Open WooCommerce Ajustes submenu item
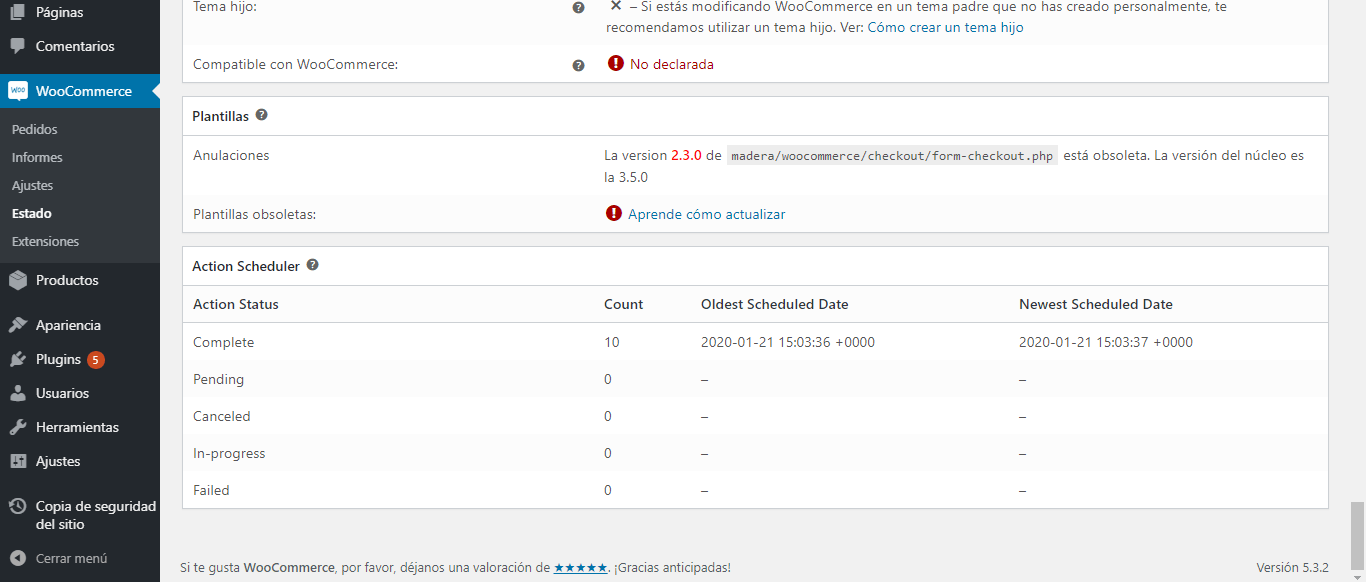 [x=33, y=185]
